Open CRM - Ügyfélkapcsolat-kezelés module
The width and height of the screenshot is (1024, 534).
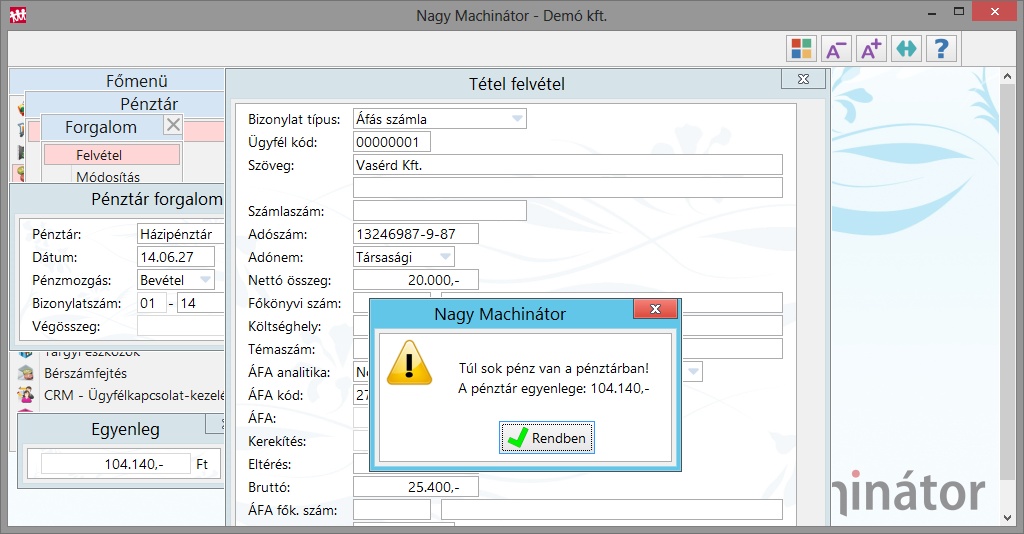click(134, 395)
